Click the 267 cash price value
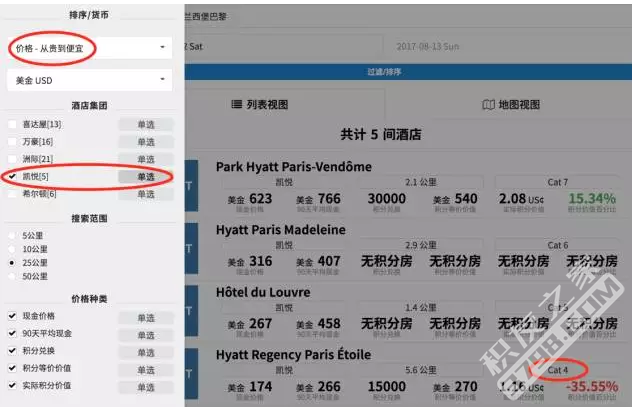The image size is (632, 408). pos(260,323)
